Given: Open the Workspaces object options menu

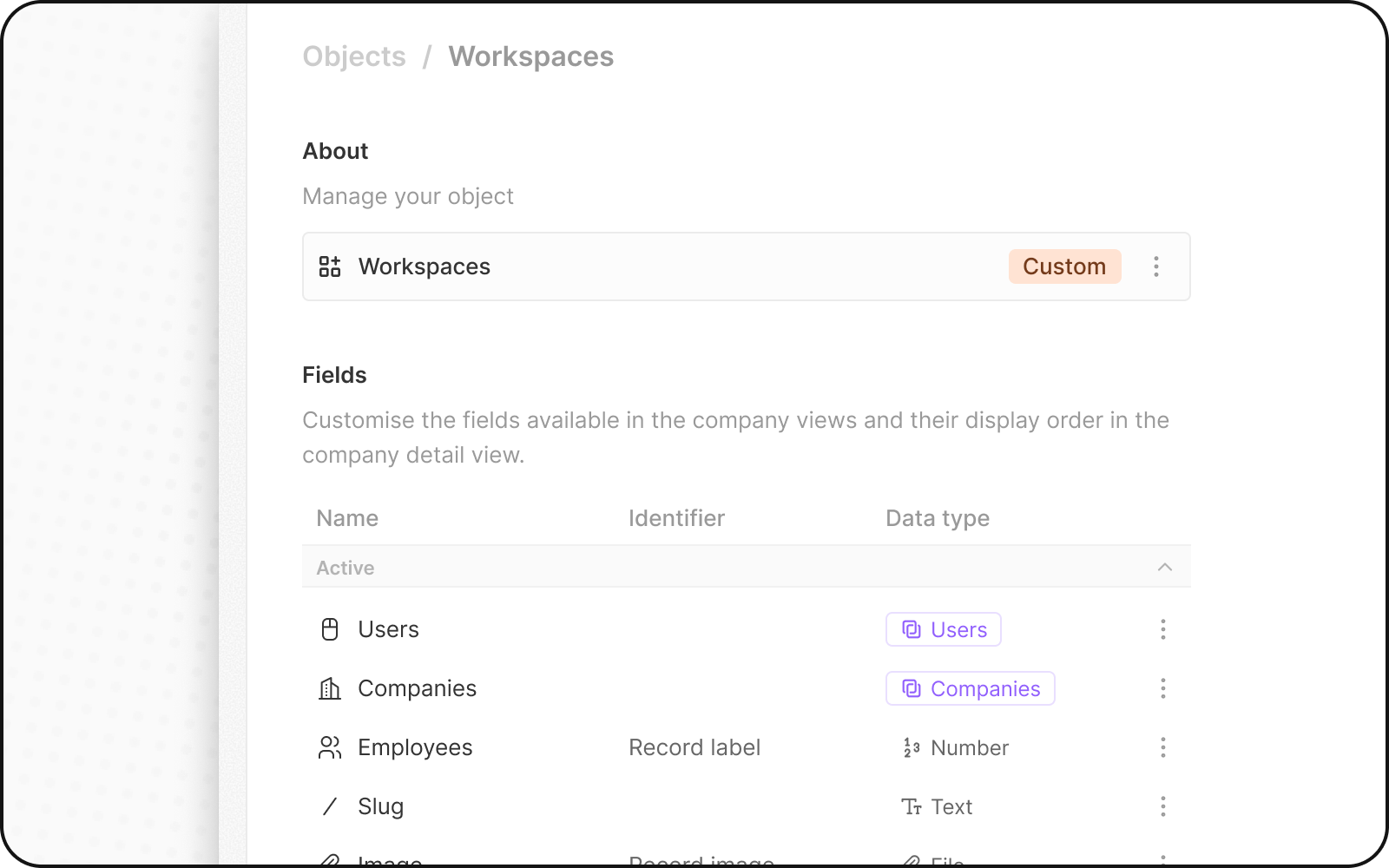Looking at the screenshot, I should (x=1155, y=266).
